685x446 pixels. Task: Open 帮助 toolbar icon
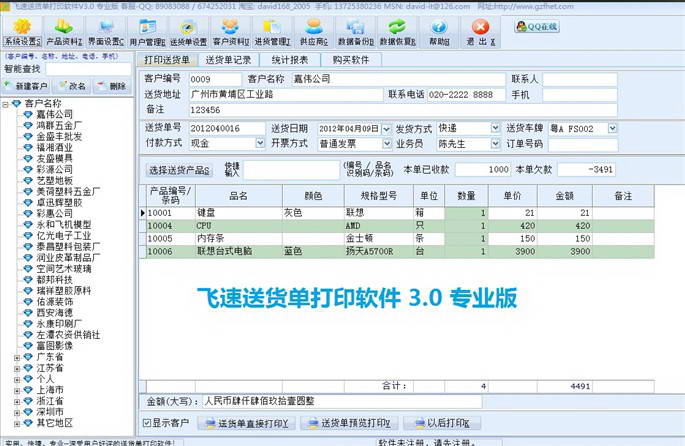tap(439, 32)
